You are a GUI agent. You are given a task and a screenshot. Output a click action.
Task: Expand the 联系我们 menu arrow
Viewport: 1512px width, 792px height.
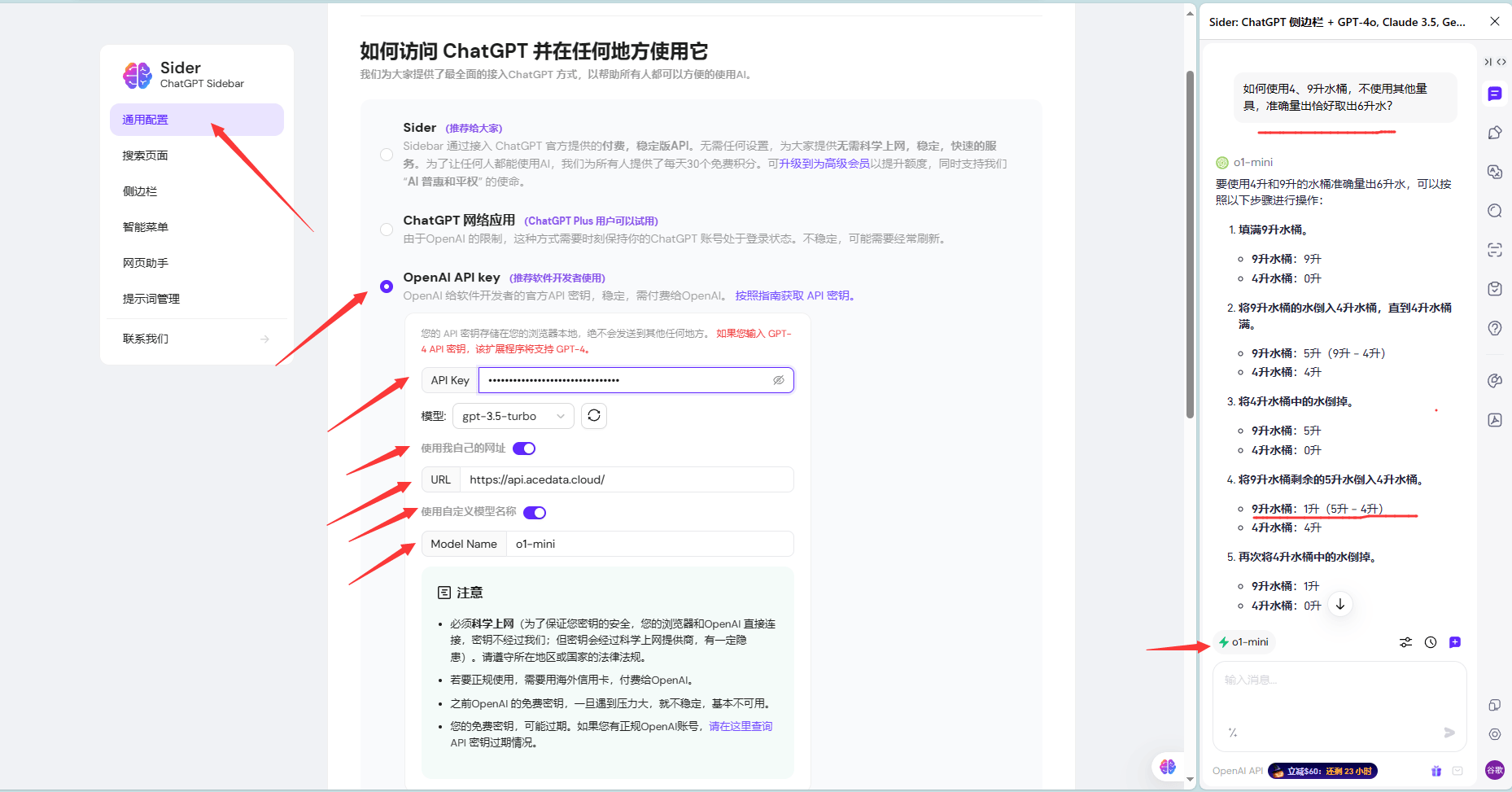point(264,339)
